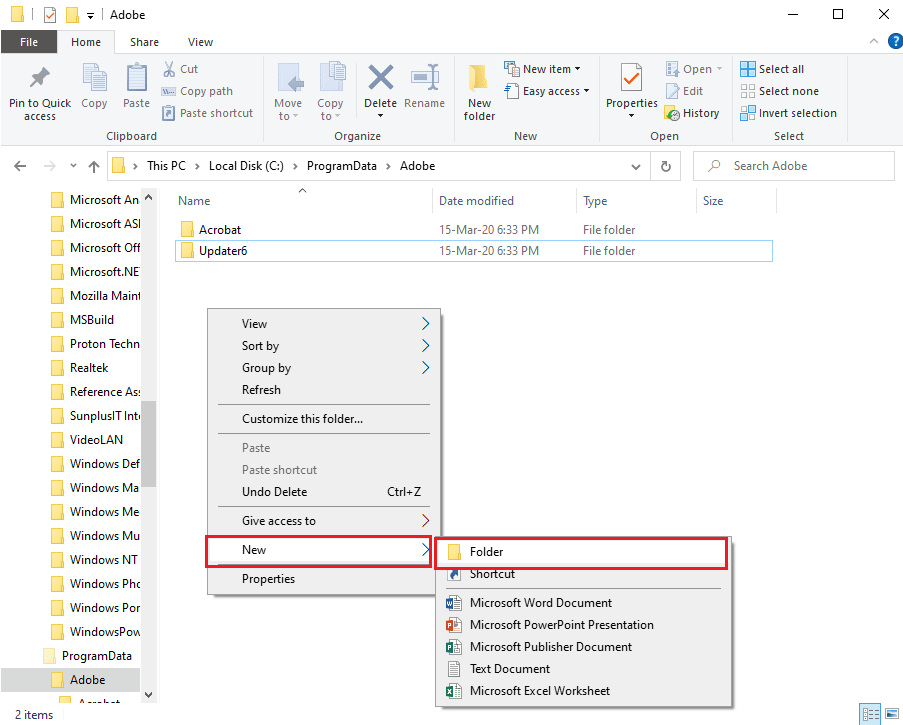Click the Back navigation arrow
This screenshot has height=725, width=903.
[x=20, y=166]
